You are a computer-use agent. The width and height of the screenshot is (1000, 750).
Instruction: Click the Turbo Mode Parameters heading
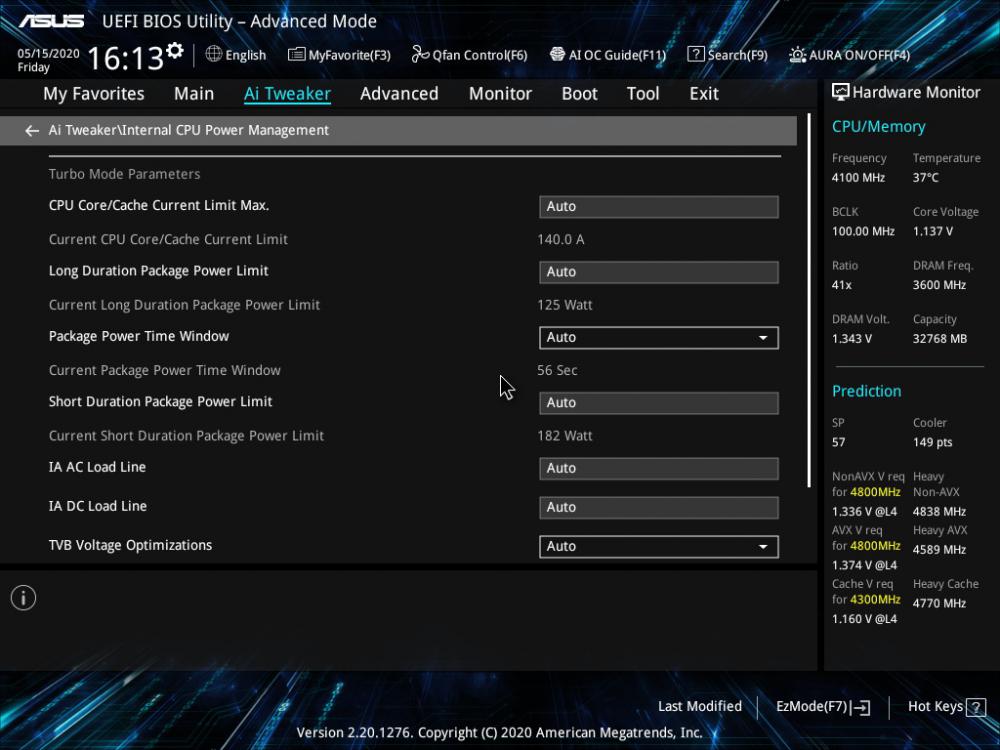(124, 174)
